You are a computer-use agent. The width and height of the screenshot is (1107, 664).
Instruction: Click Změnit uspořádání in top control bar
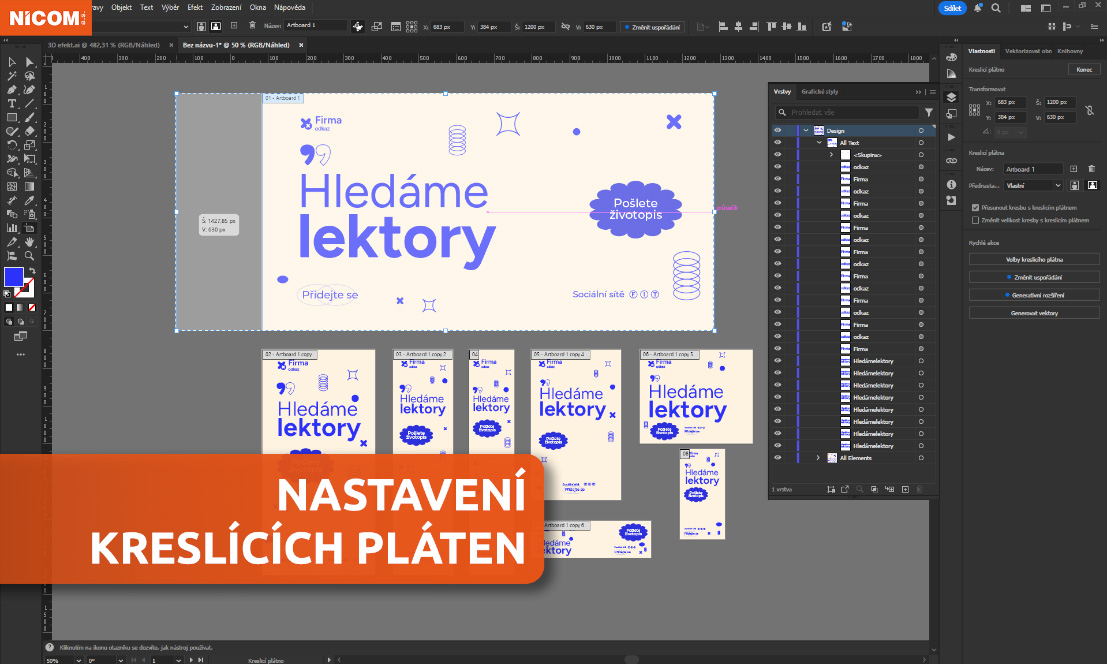652,27
